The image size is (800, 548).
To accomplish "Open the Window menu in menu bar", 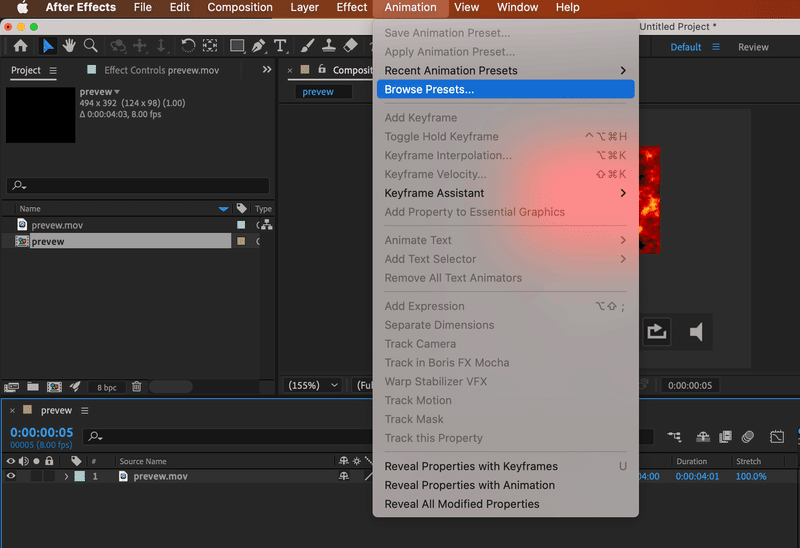I will (517, 7).
